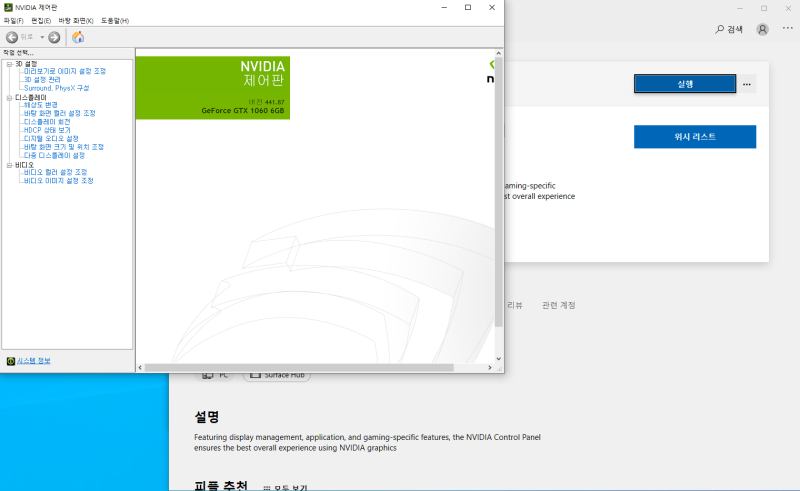Select 비디오 컬러 설정 조정
Viewport: 800px width, 491px height.
(56, 173)
